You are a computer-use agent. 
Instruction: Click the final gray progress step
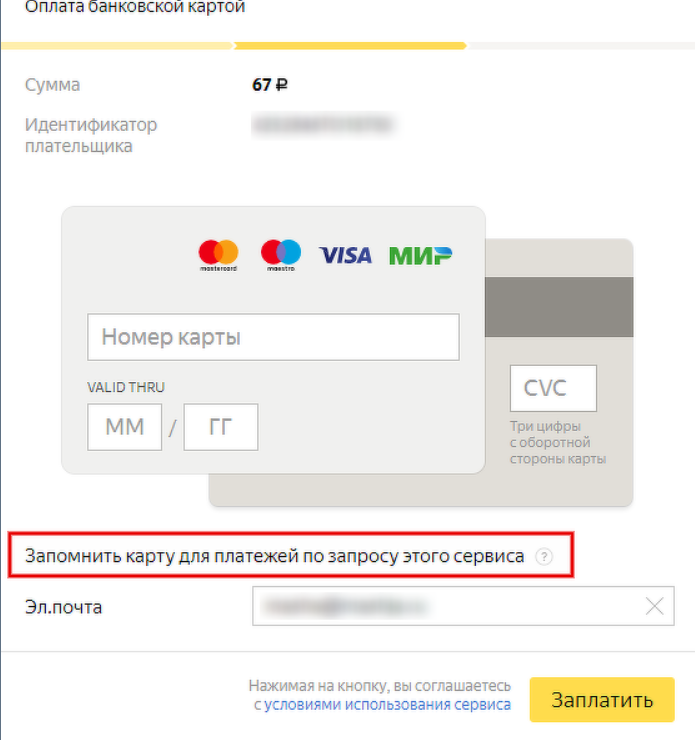point(581,46)
